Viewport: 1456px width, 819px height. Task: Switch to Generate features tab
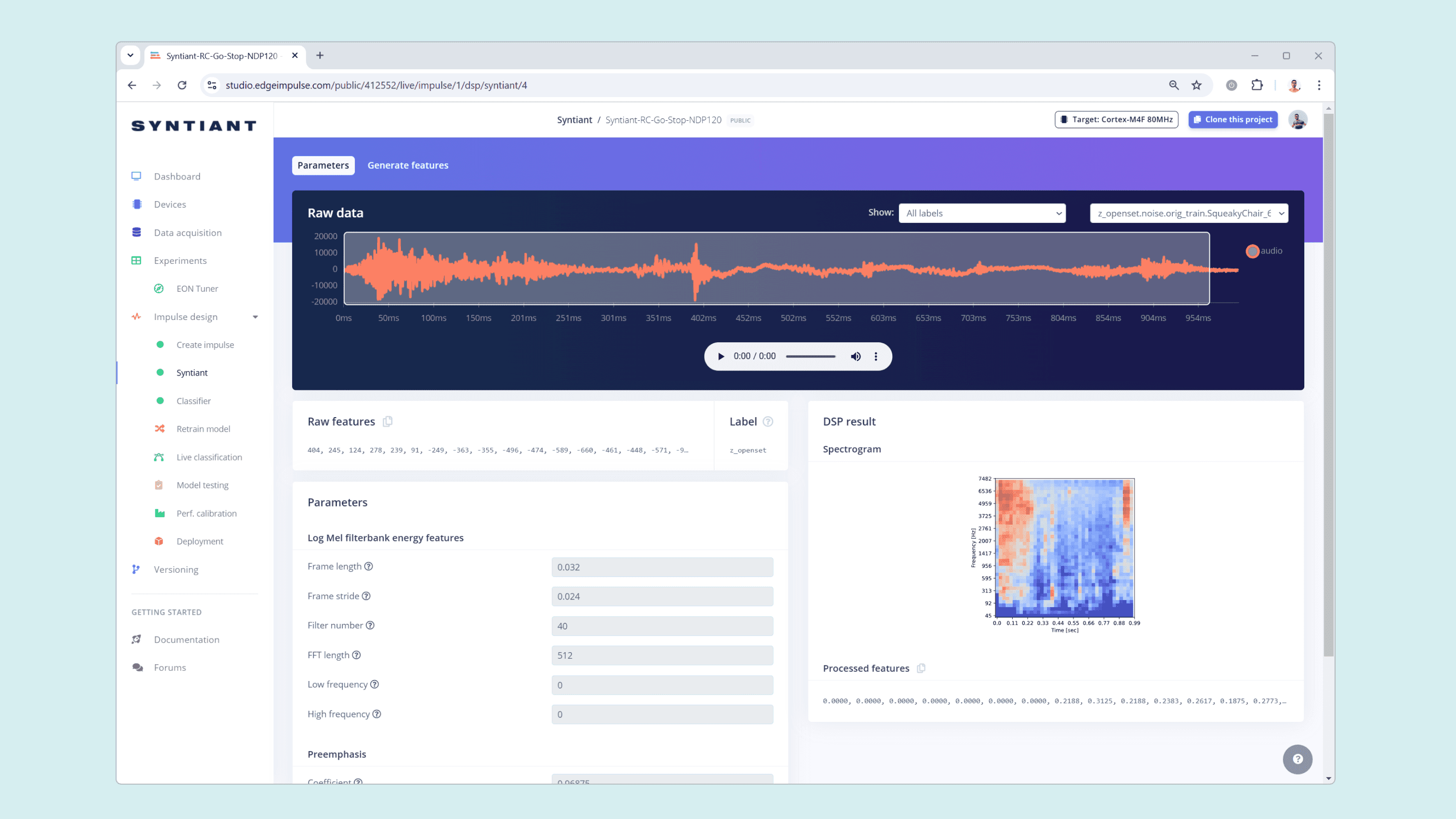407,166
